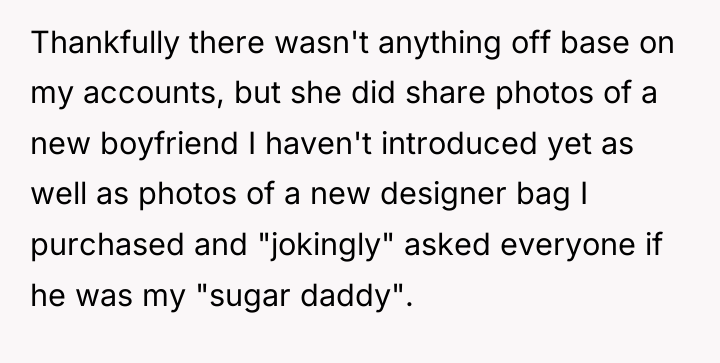Click the word "designer"

(x=443, y=195)
